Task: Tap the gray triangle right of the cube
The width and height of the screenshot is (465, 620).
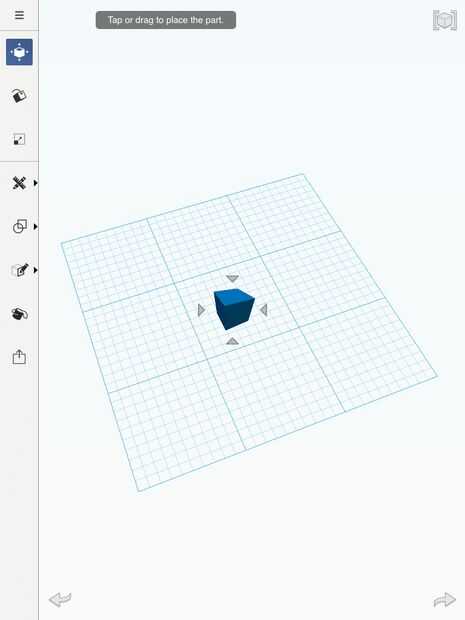Action: click(264, 310)
